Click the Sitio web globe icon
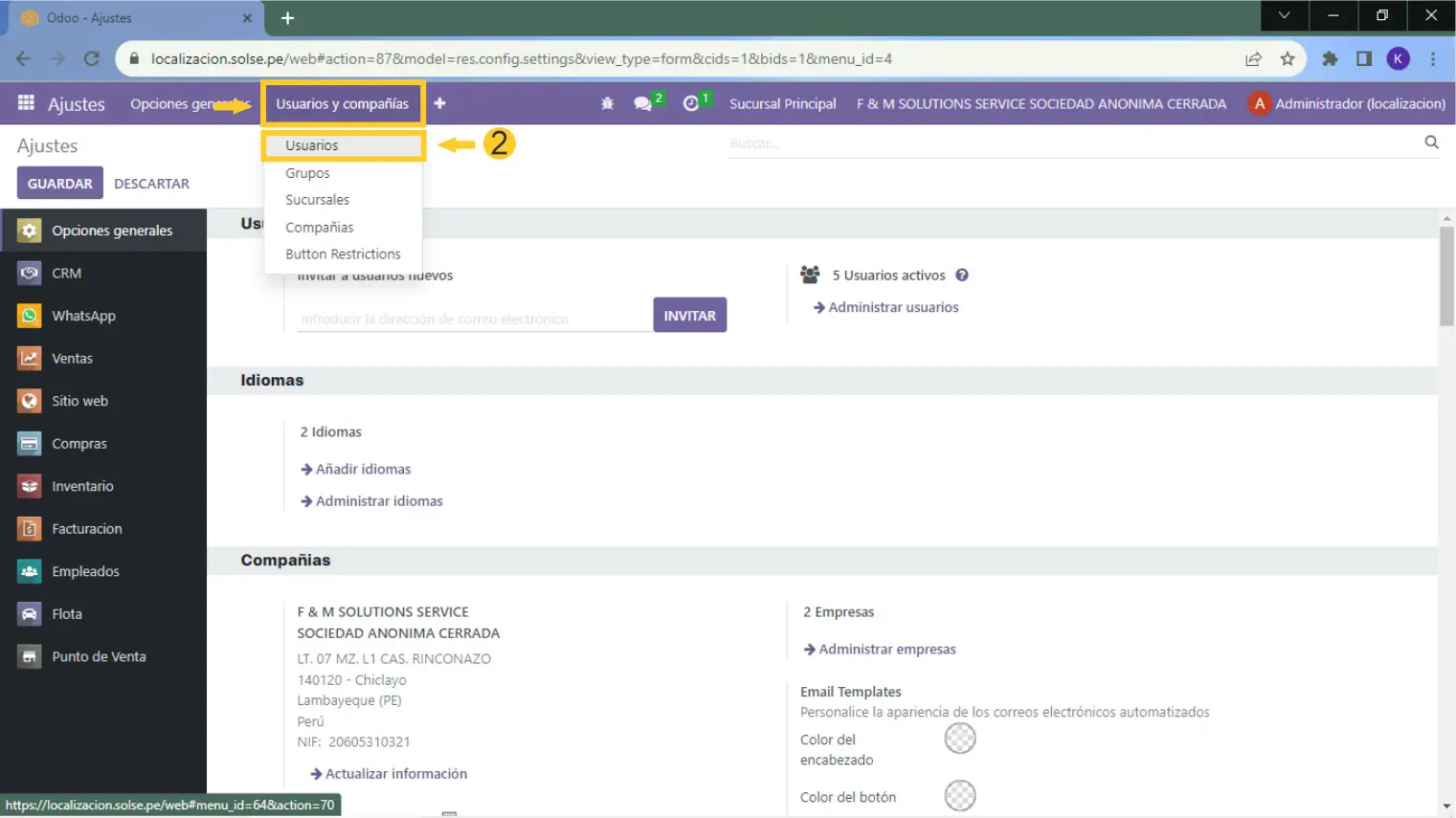Image resolution: width=1456 pixels, height=818 pixels. [x=30, y=401]
